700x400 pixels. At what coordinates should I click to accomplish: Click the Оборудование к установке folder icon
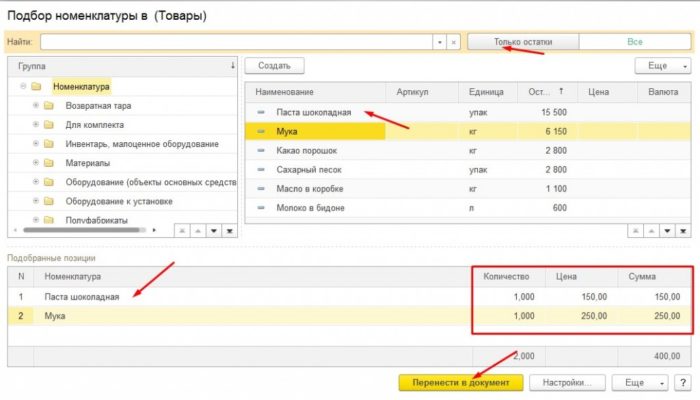(x=49, y=201)
